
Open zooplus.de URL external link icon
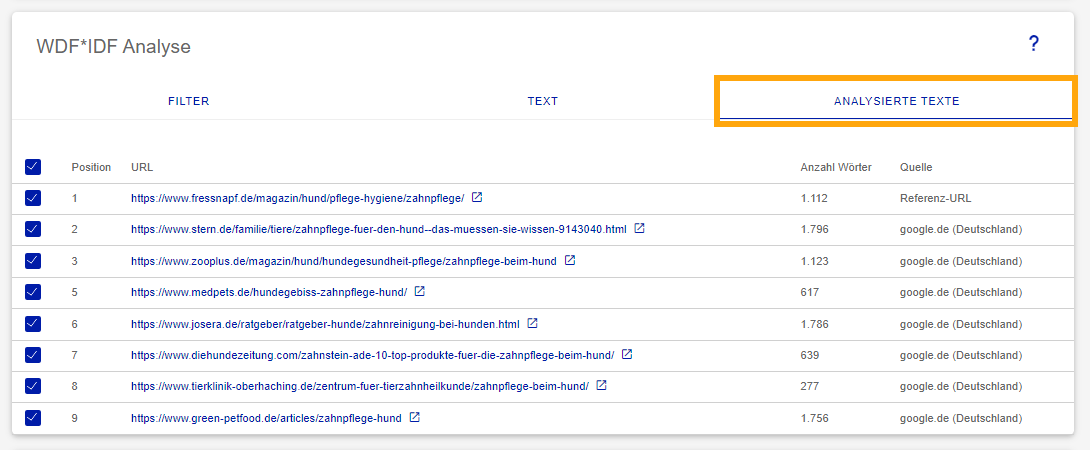coord(570,260)
